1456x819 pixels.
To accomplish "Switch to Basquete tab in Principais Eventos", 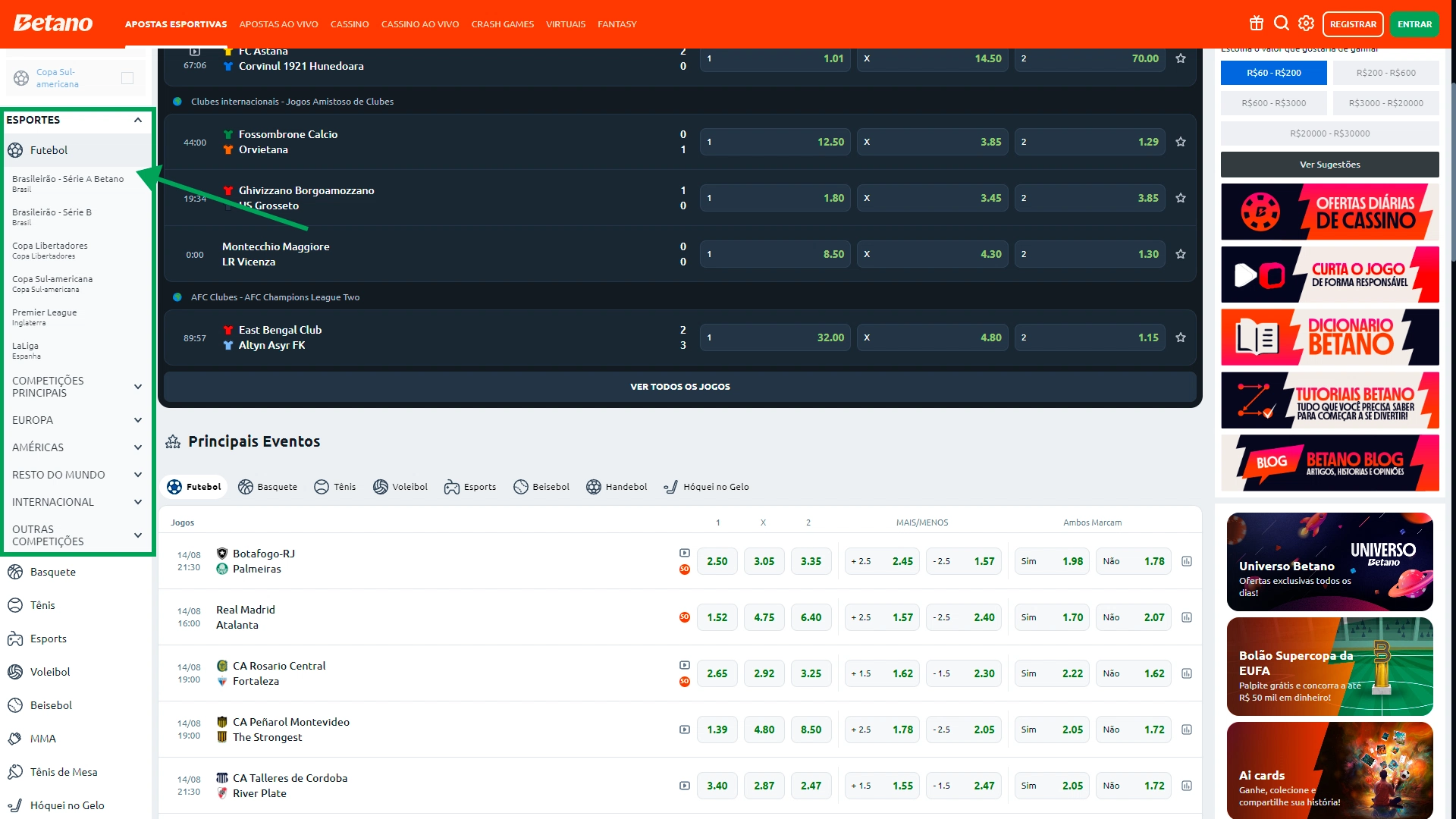I will click(x=268, y=487).
